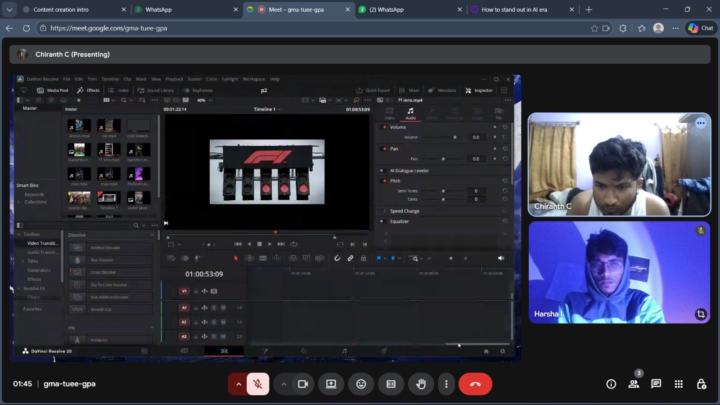The image size is (720, 405).
Task: Open the Present now screen share button
Action: tap(331, 384)
